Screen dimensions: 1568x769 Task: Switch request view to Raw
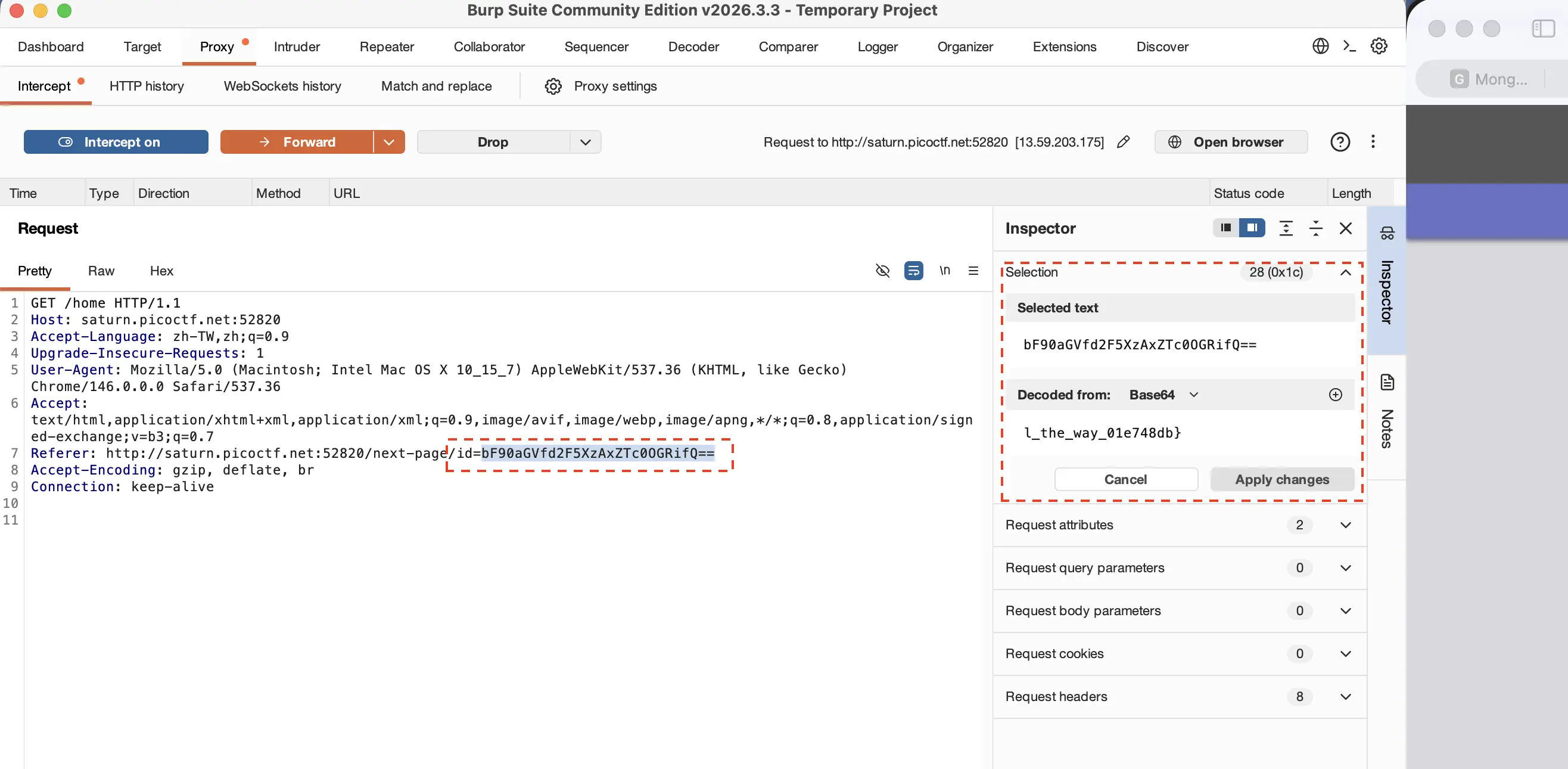tap(101, 271)
